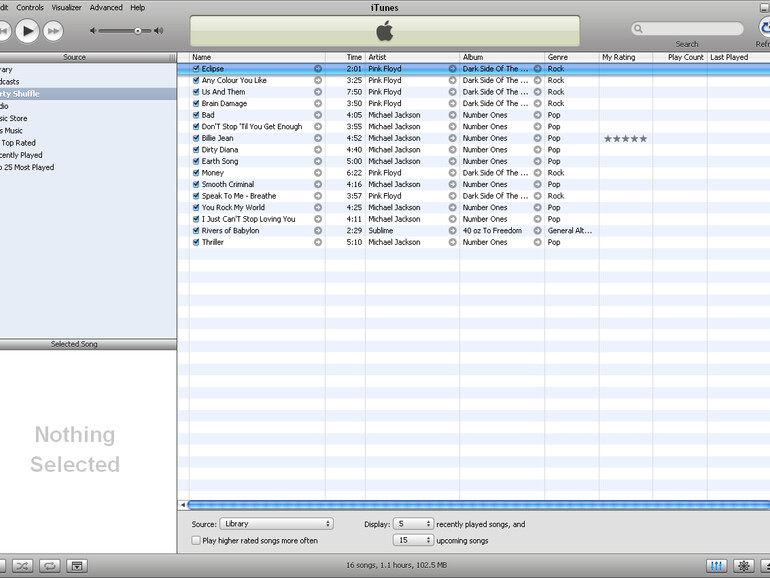Screen dimensions: 770x578
Task: Uncheck Speak To Me - Breathe checkbox
Action: [196, 196]
